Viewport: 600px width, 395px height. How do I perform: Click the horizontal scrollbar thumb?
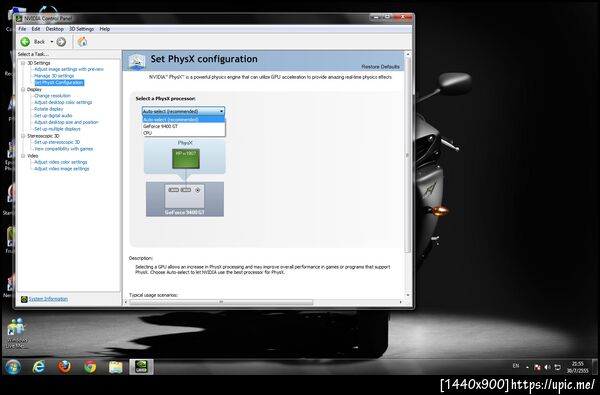[221, 302]
